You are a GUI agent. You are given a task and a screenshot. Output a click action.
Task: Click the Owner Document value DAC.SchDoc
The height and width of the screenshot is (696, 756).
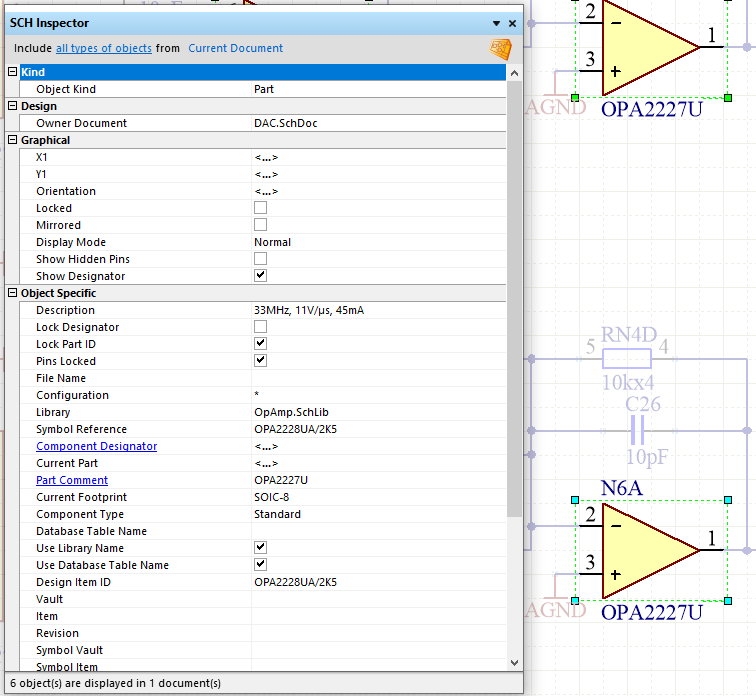point(378,123)
